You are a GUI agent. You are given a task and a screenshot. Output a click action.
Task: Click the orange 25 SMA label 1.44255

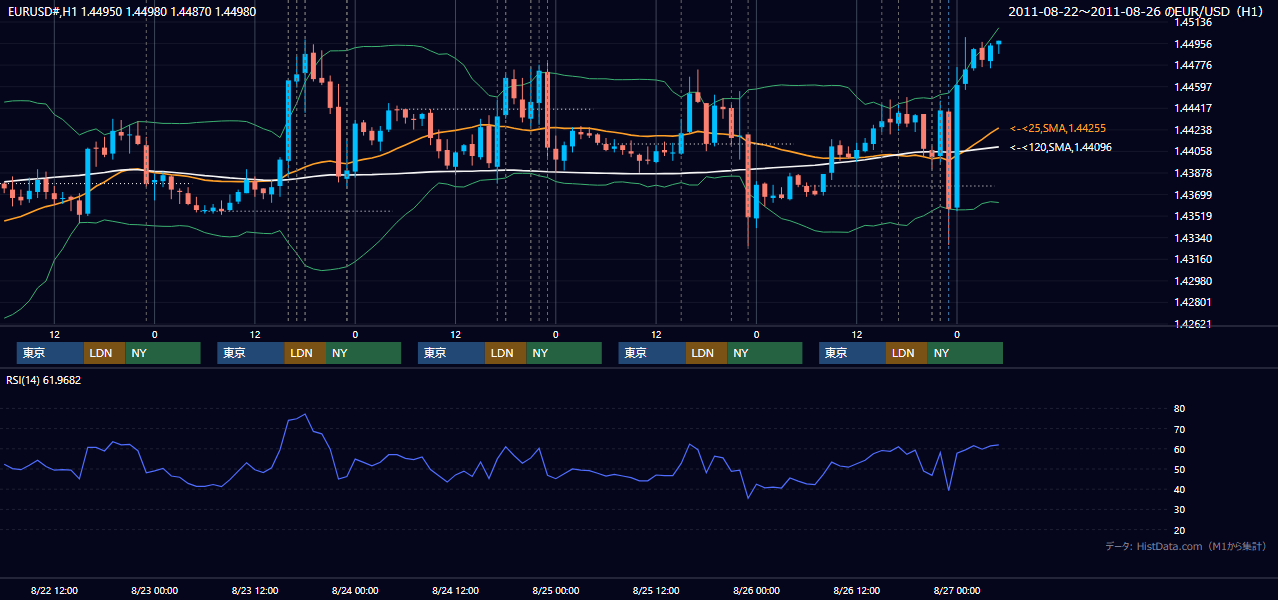tap(1058, 128)
